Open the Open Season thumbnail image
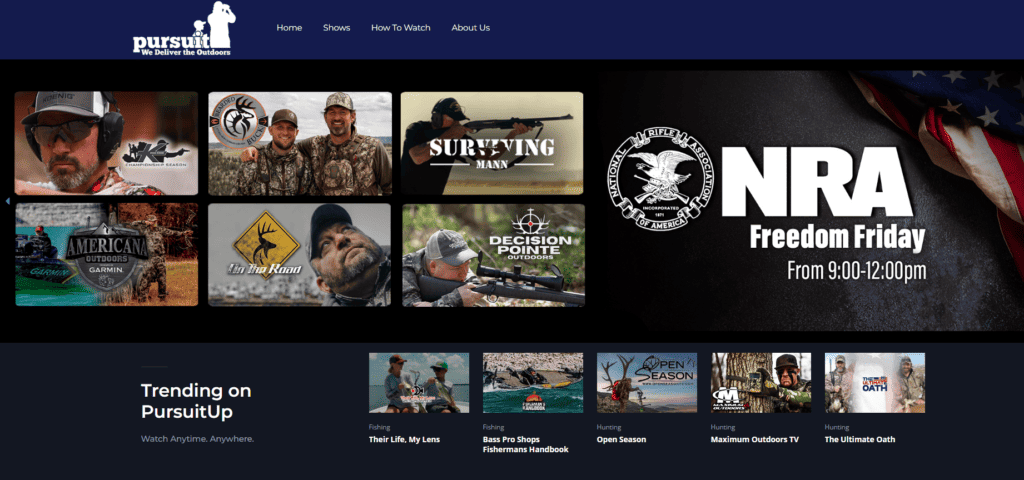1024x480 pixels. click(x=647, y=383)
